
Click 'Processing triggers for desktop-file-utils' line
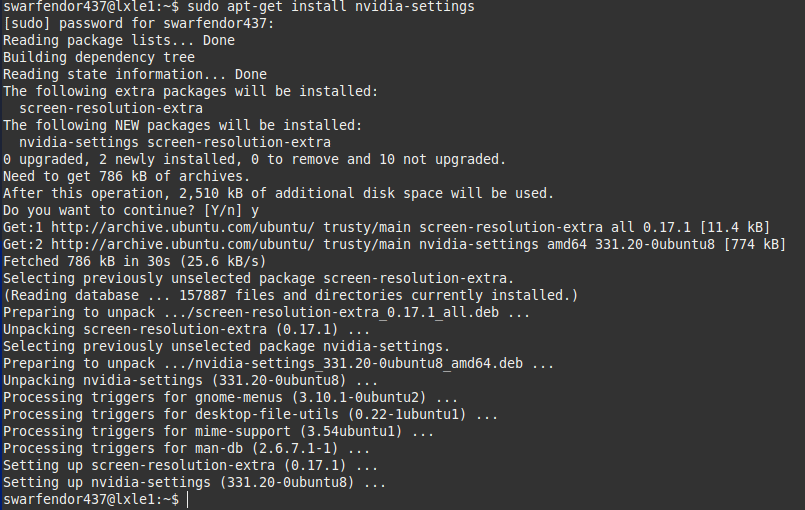(250, 414)
